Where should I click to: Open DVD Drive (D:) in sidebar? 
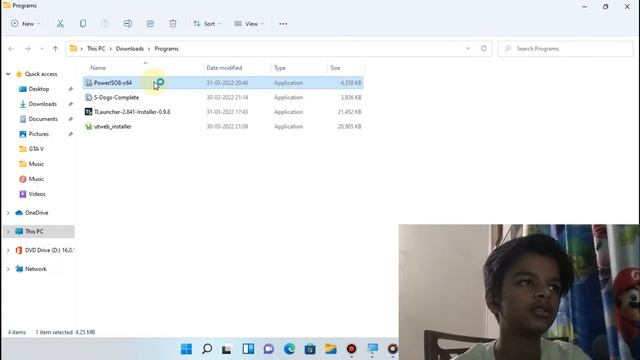[x=49, y=250]
